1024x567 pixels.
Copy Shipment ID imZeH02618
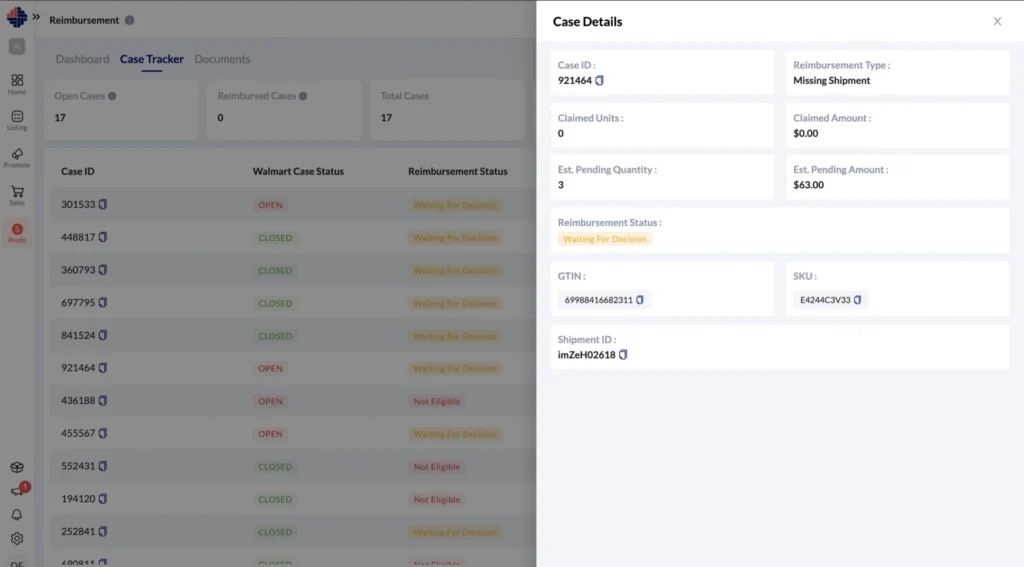(623, 355)
